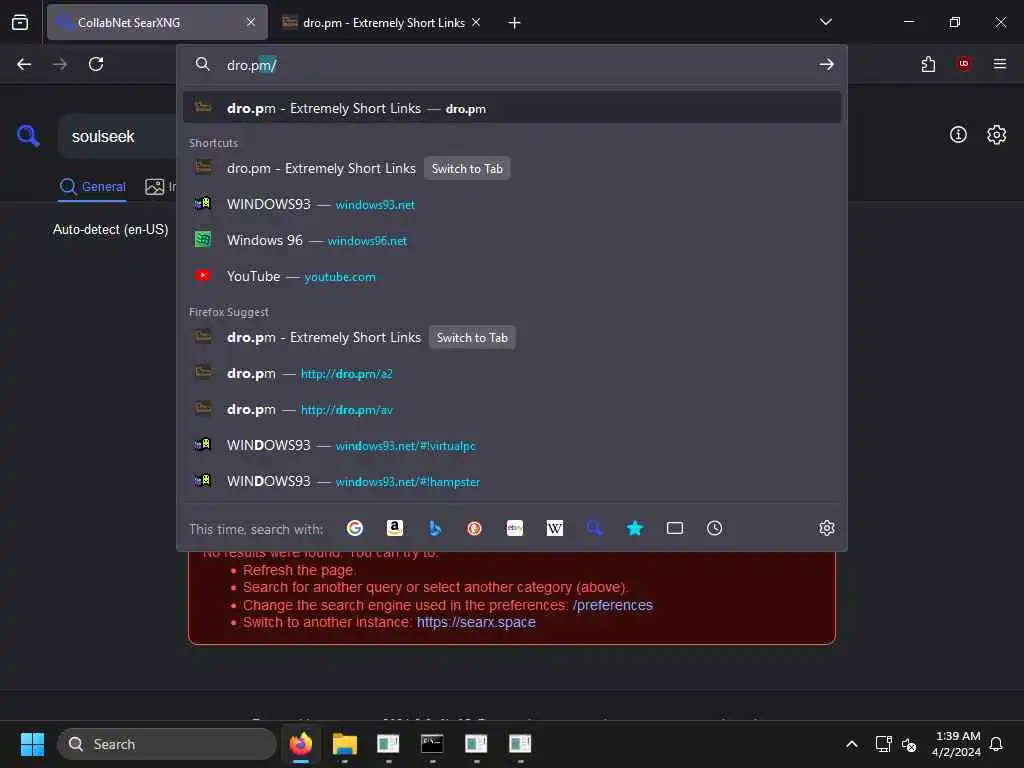Search this time with Bing
The image size is (1024, 768).
click(x=434, y=528)
